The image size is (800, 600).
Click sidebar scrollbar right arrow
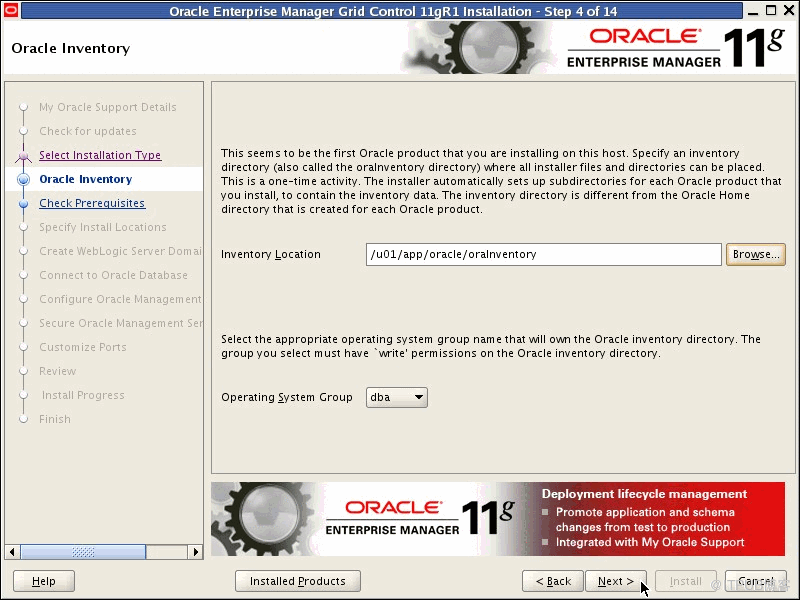[195, 552]
